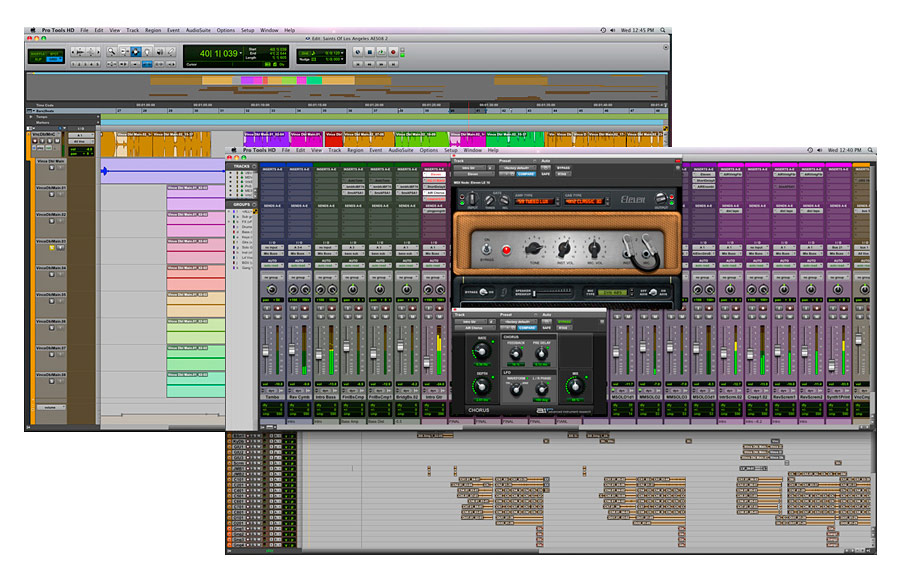The width and height of the screenshot is (900, 585).
Task: Open the Apple menu in back window
Action: [x=33, y=30]
